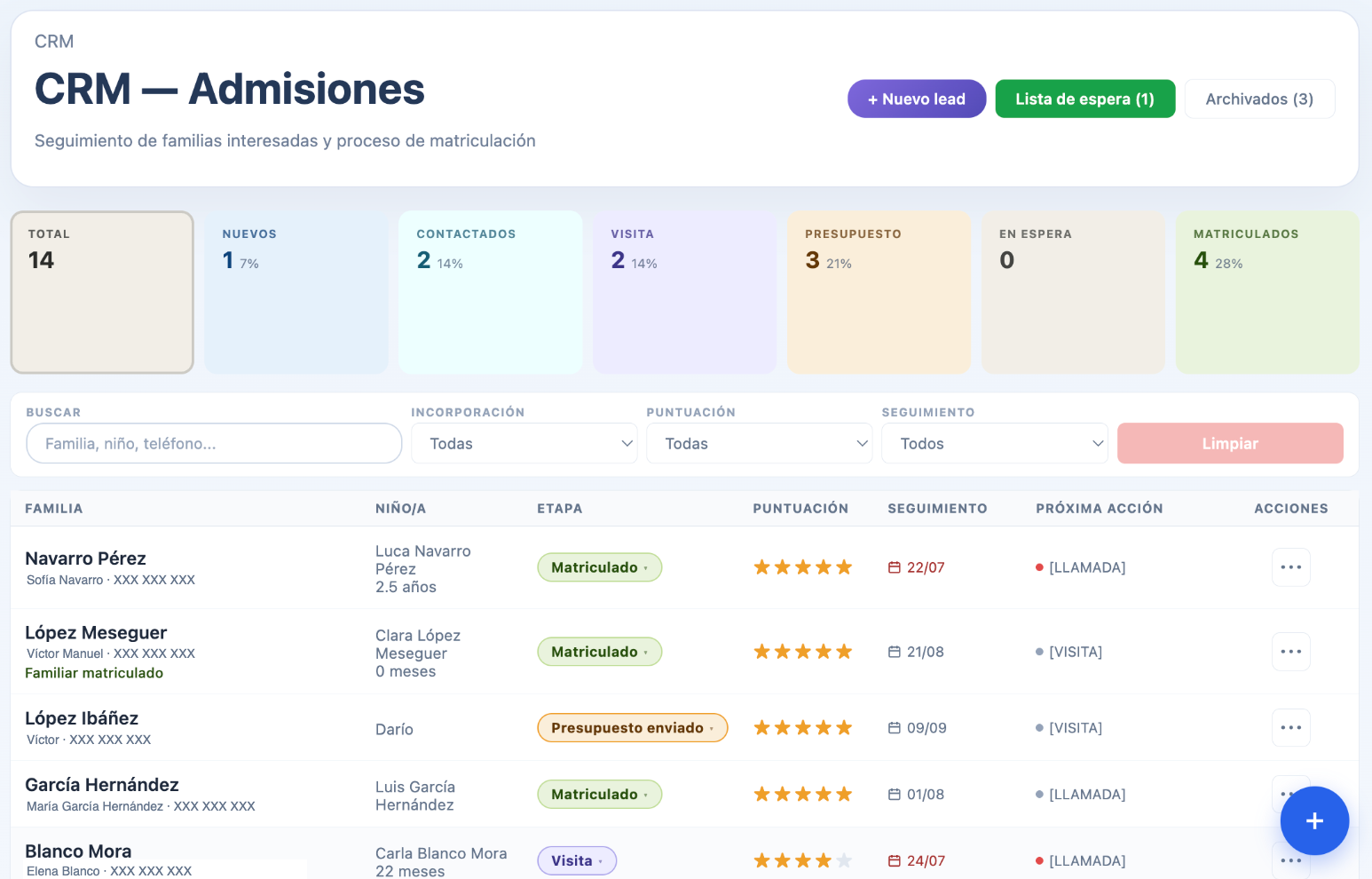Filter by Matriculados stat card
The image size is (1372, 879).
point(1266,292)
